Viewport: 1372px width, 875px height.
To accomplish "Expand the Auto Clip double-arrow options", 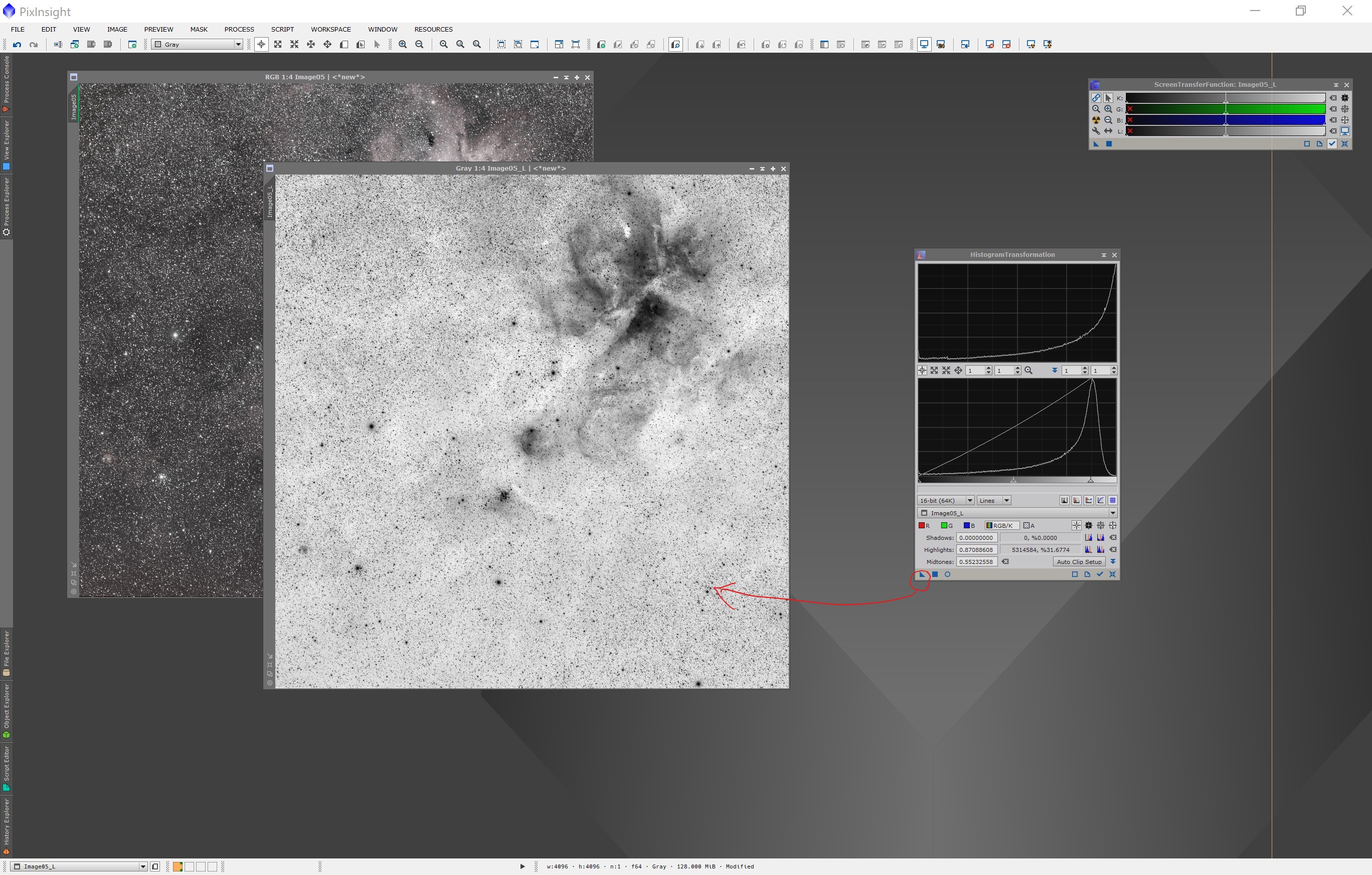I will tap(1113, 561).
